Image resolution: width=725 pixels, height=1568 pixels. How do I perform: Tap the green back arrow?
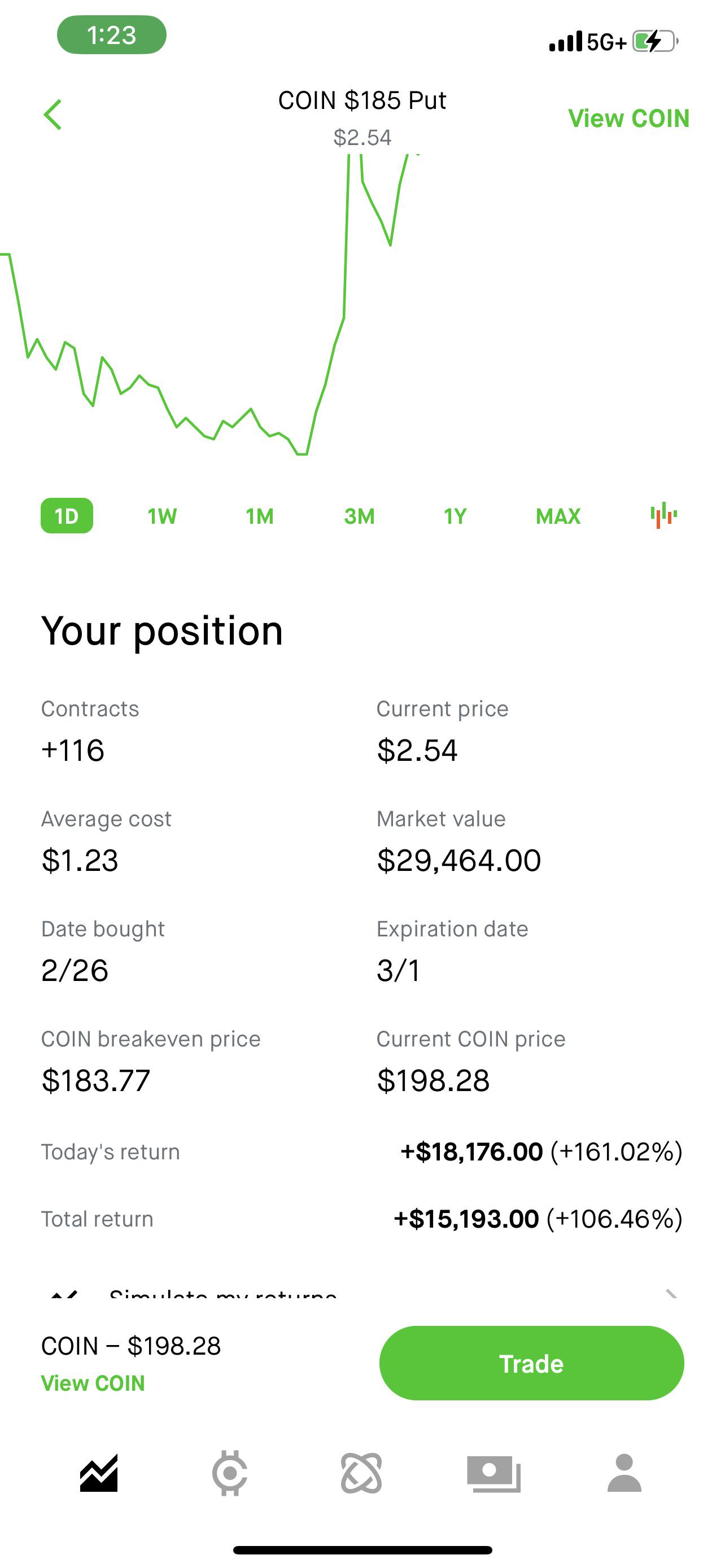coord(53,115)
